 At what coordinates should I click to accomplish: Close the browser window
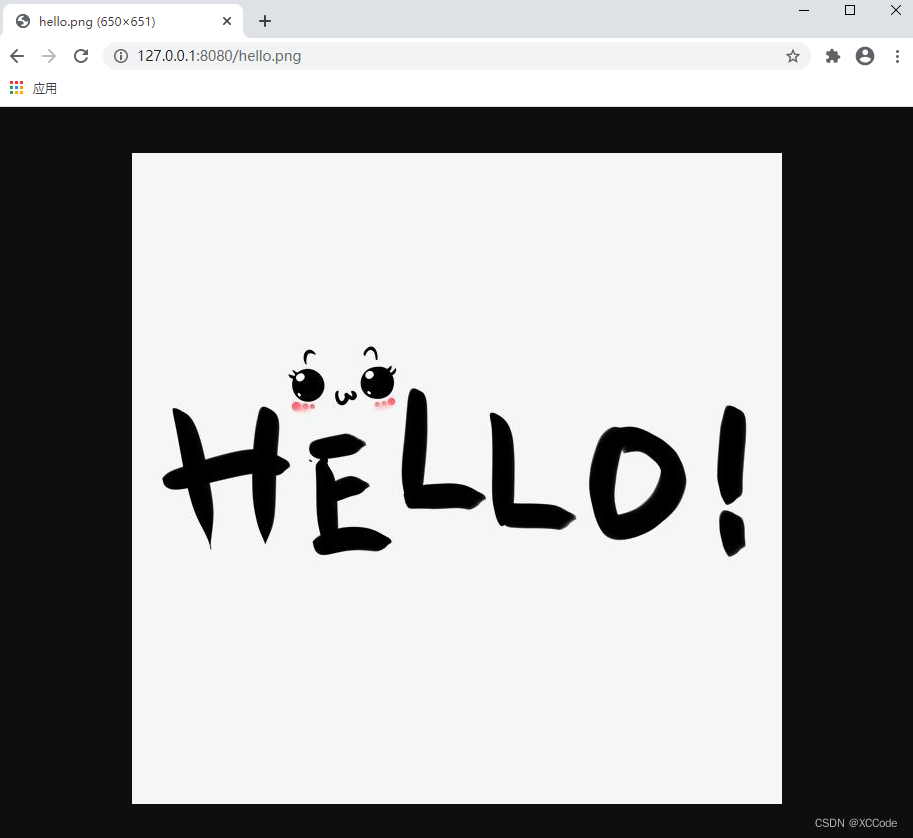pyautogui.click(x=896, y=10)
